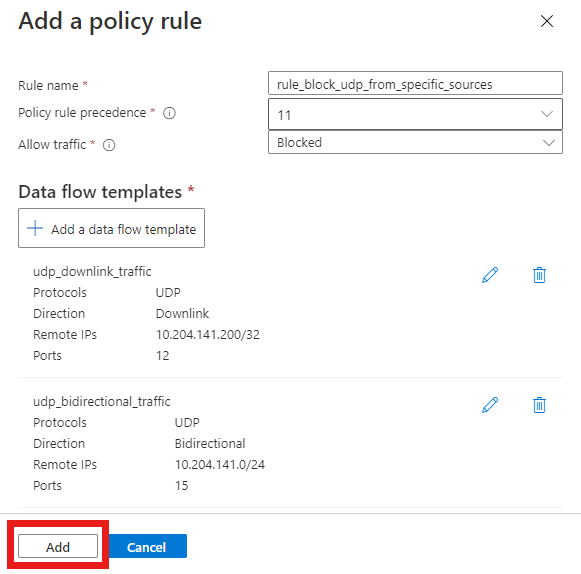Screen dimensions: 581x574
Task: Select the udp_downlink_traffic template name
Action: (x=92, y=272)
